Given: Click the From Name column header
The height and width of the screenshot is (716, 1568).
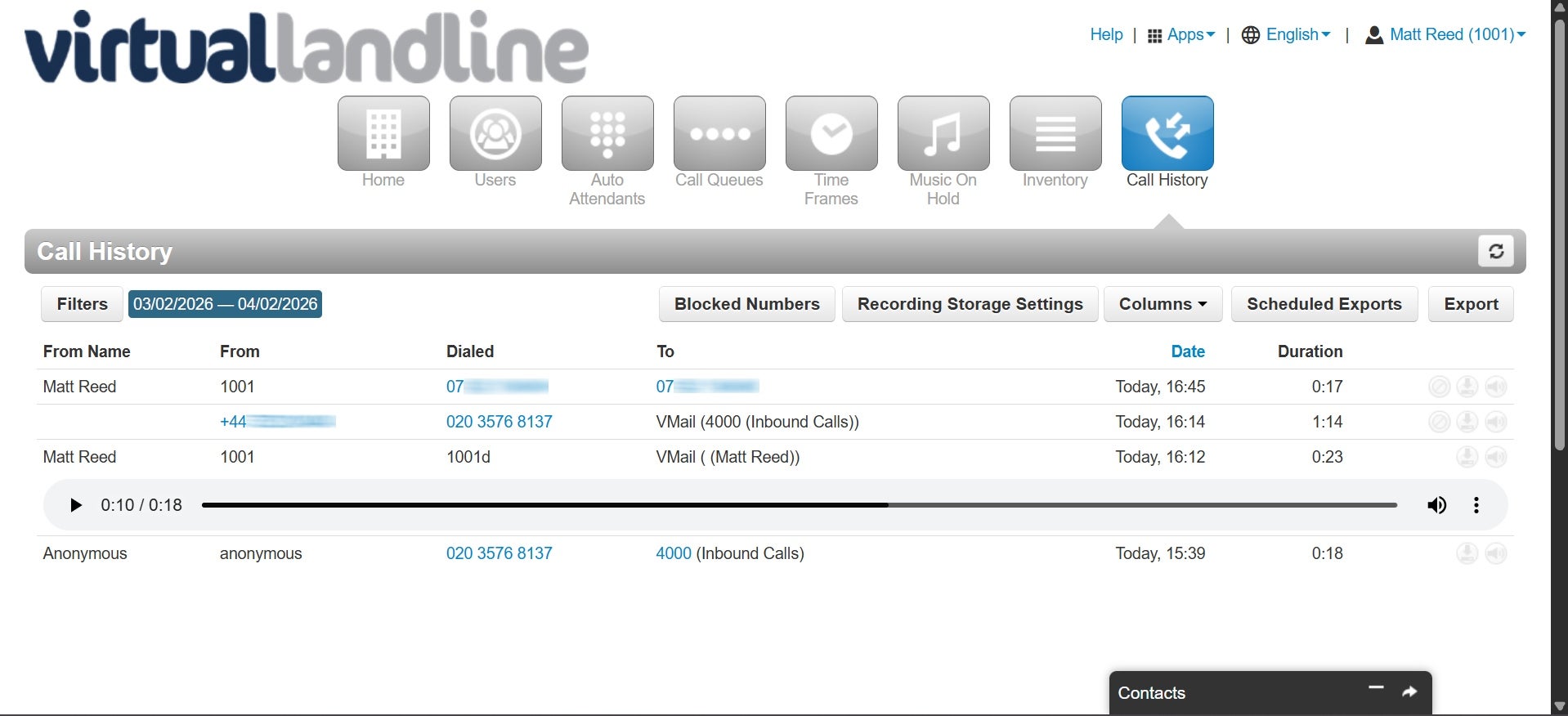Looking at the screenshot, I should 87,351.
